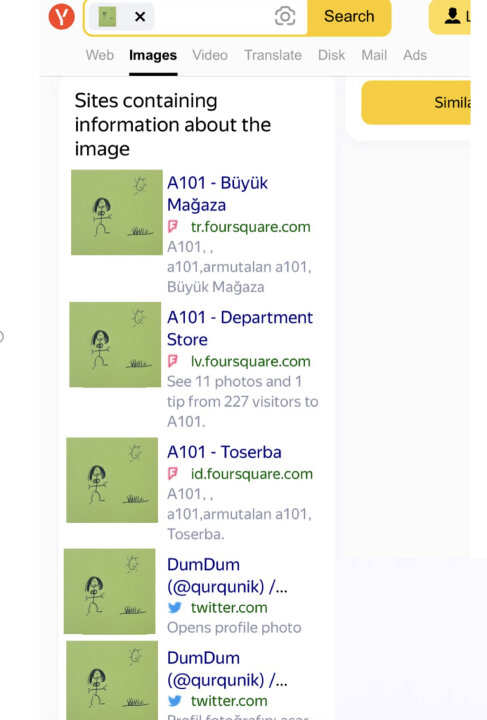Go to the Mail tab
This screenshot has width=487, height=720.
(374, 55)
